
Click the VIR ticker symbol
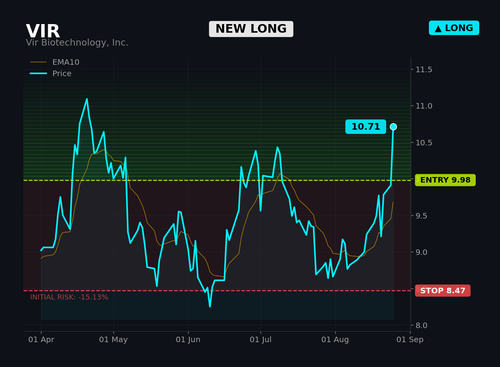tap(43, 31)
